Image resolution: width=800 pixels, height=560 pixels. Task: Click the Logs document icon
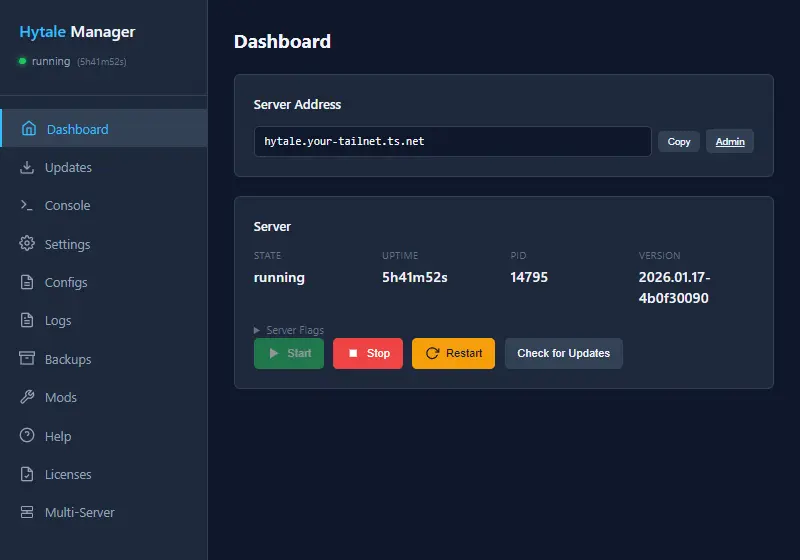27,320
